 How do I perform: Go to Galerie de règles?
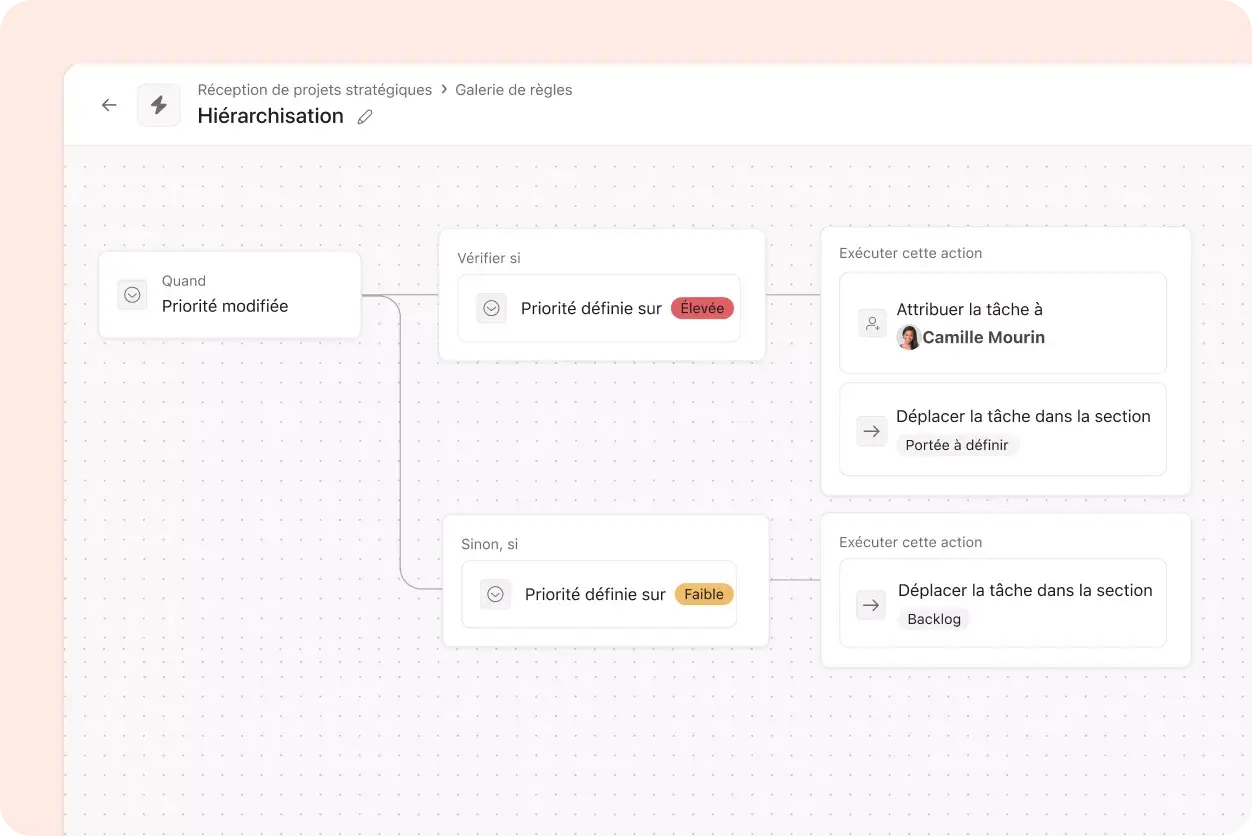click(513, 89)
